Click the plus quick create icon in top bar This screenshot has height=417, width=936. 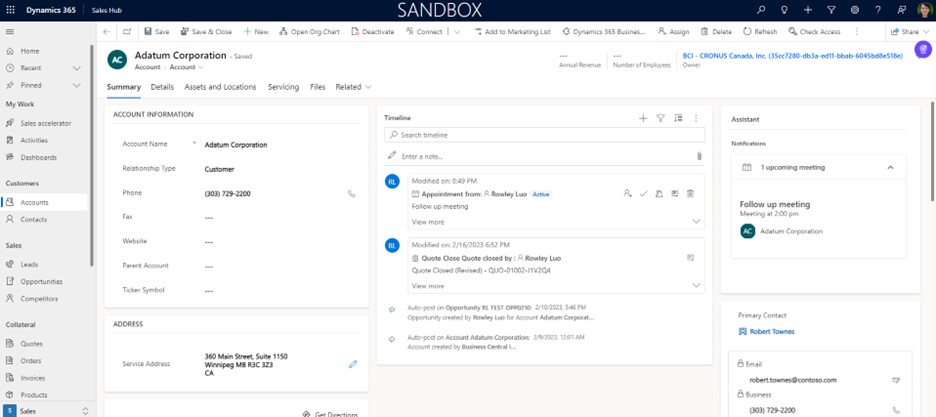tap(808, 10)
